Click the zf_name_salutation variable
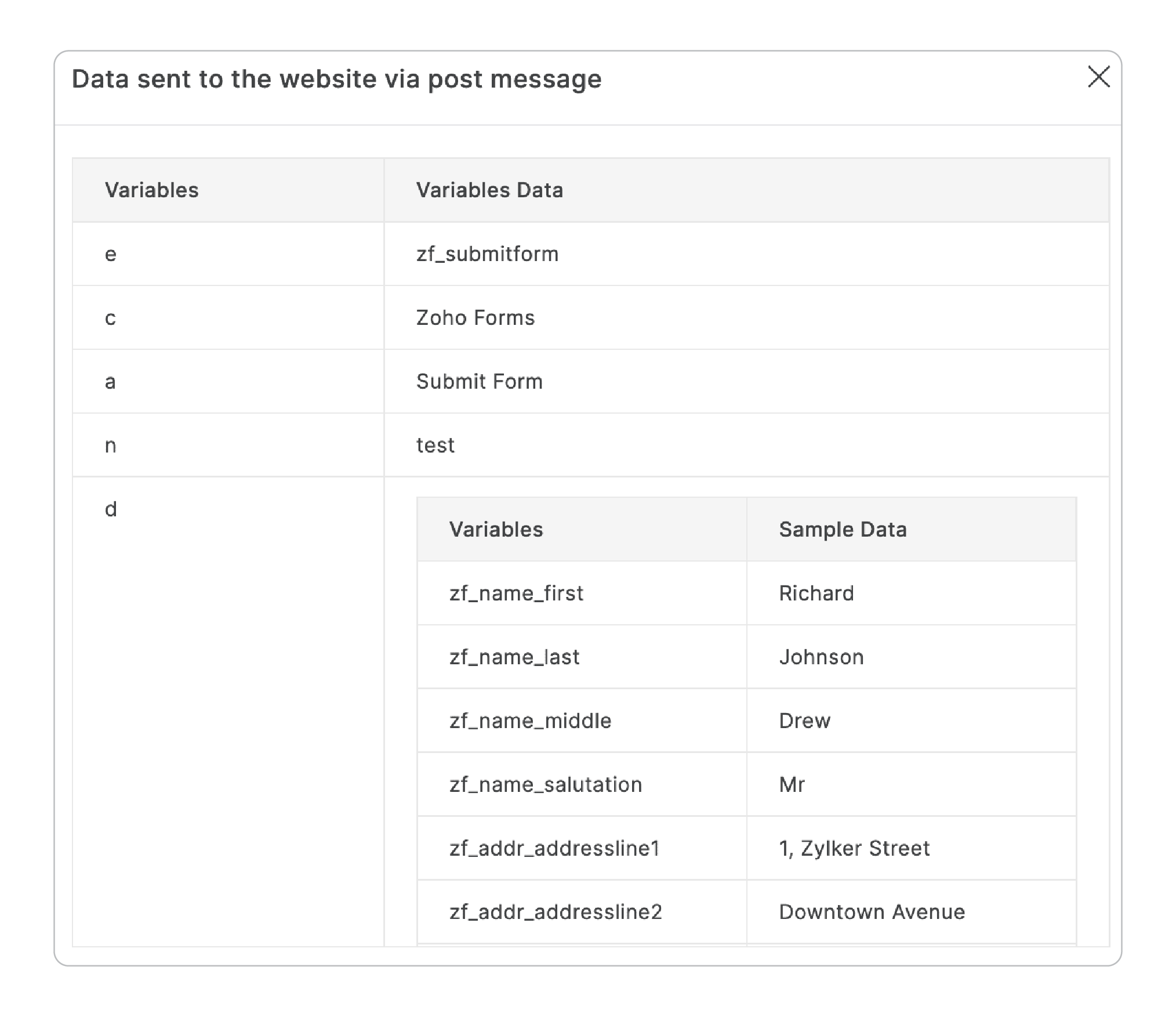 (546, 785)
